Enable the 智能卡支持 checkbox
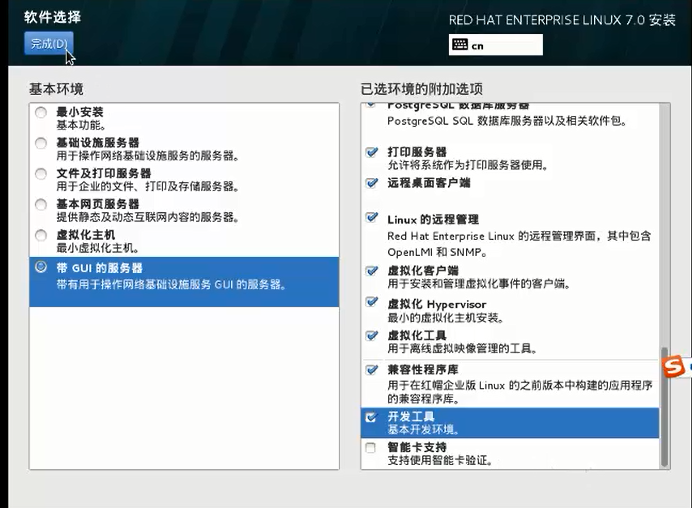Screen dimensions: 692x508 [371, 448]
